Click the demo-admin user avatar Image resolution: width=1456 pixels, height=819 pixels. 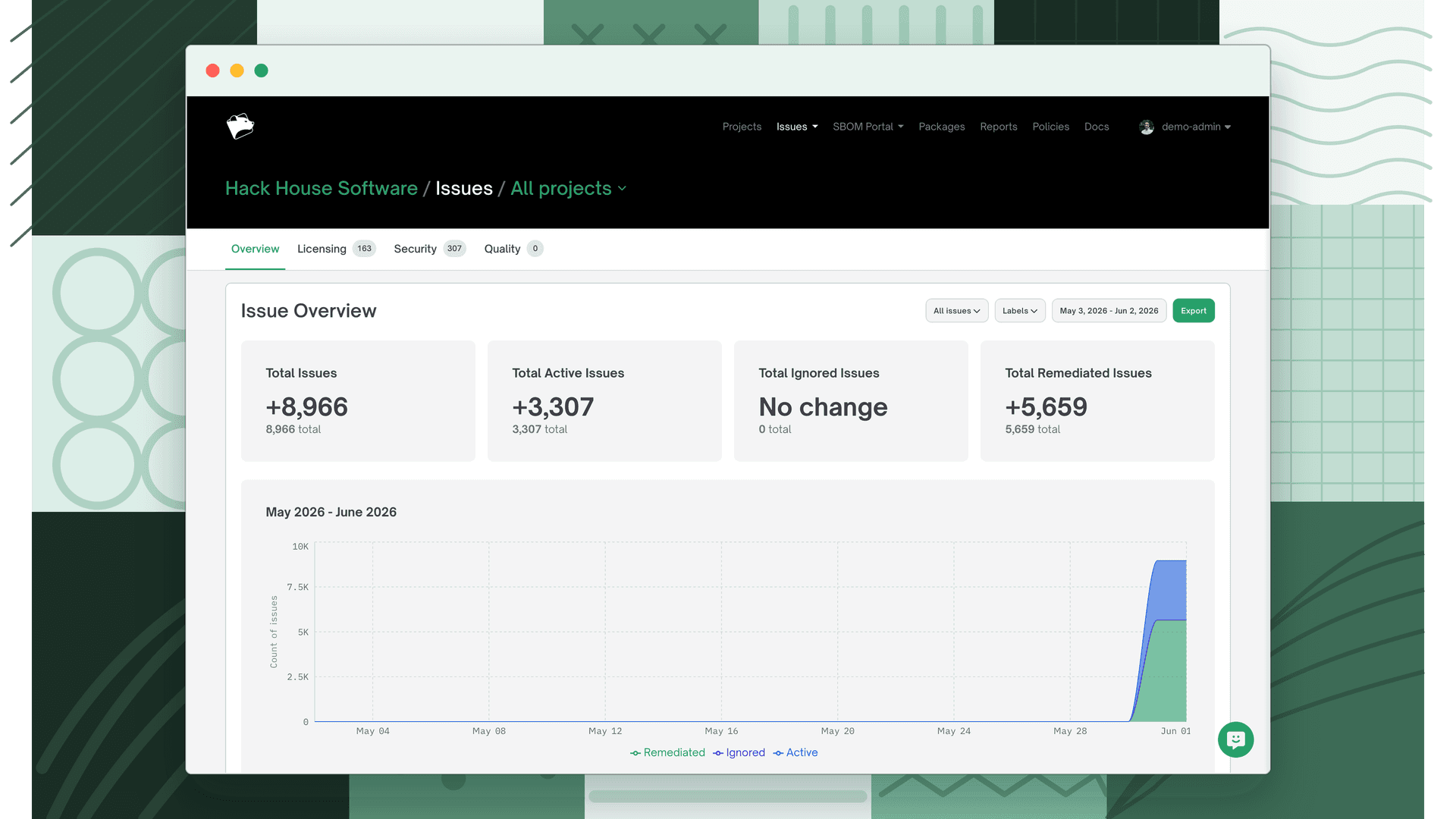pyautogui.click(x=1147, y=127)
